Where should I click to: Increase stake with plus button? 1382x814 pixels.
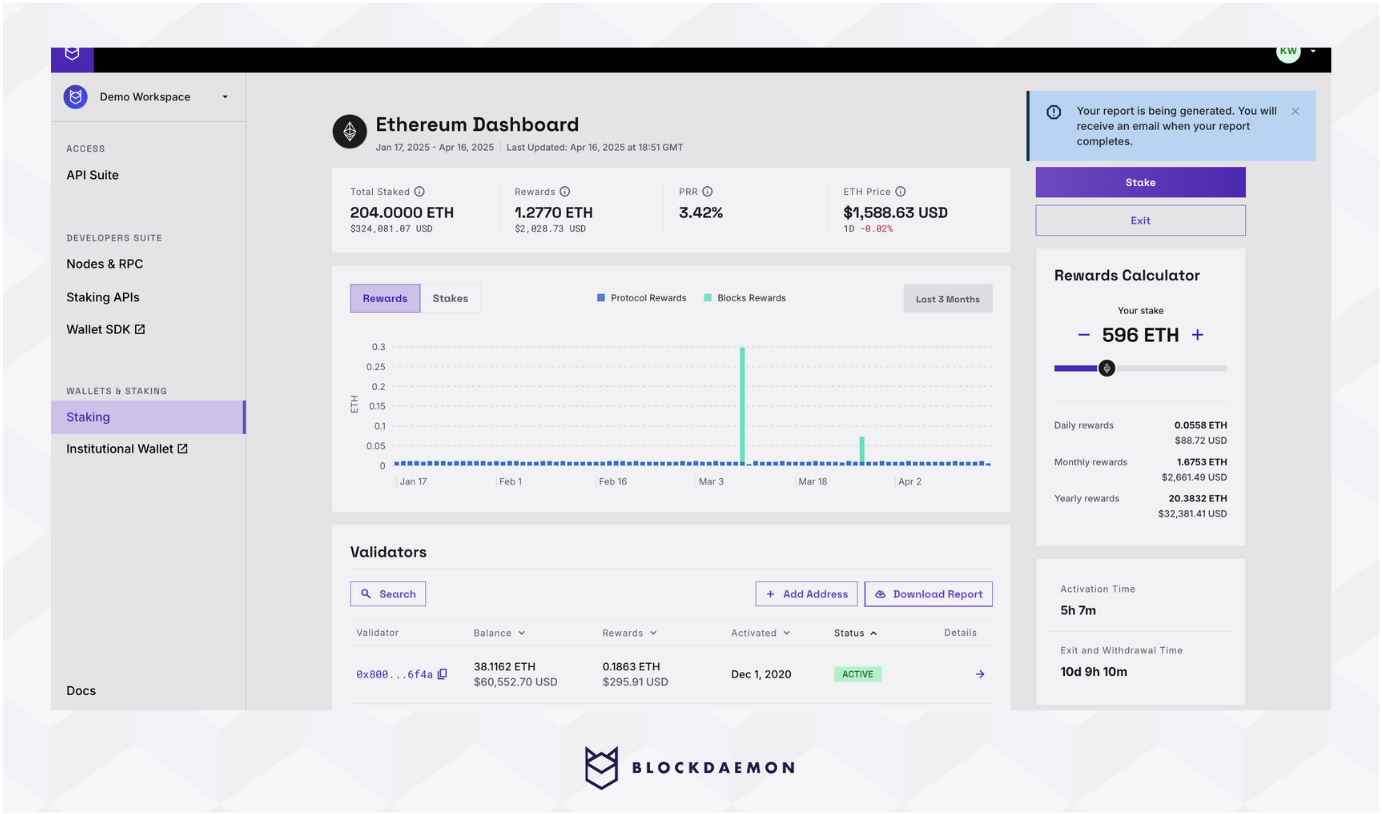coord(1197,335)
